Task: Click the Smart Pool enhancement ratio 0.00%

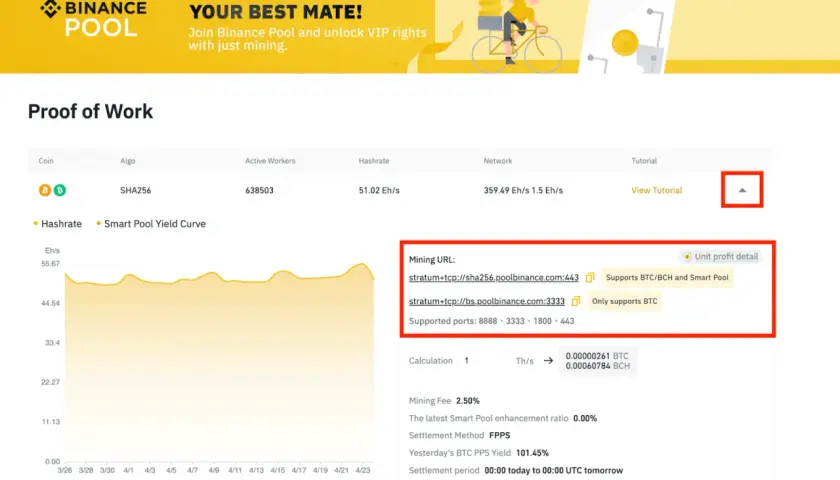Action: pyautogui.click(x=585, y=418)
